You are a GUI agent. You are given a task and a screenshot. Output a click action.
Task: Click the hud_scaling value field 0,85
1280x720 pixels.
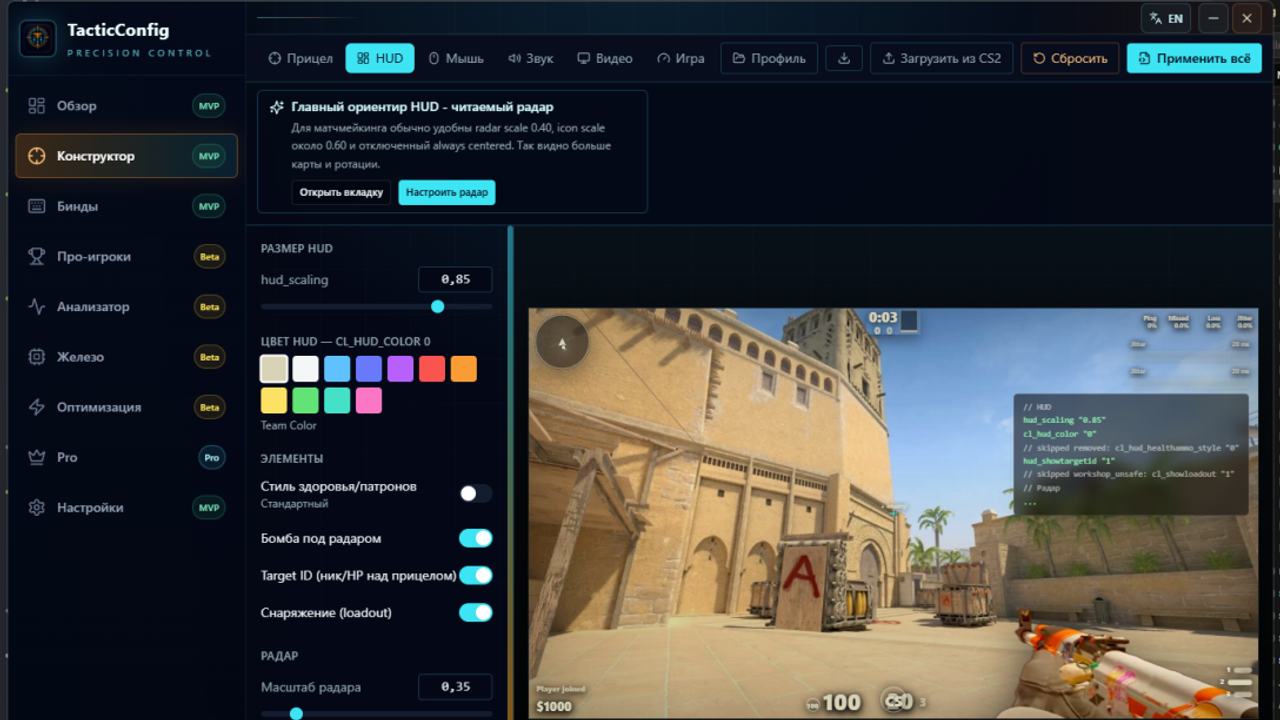pyautogui.click(x=455, y=280)
